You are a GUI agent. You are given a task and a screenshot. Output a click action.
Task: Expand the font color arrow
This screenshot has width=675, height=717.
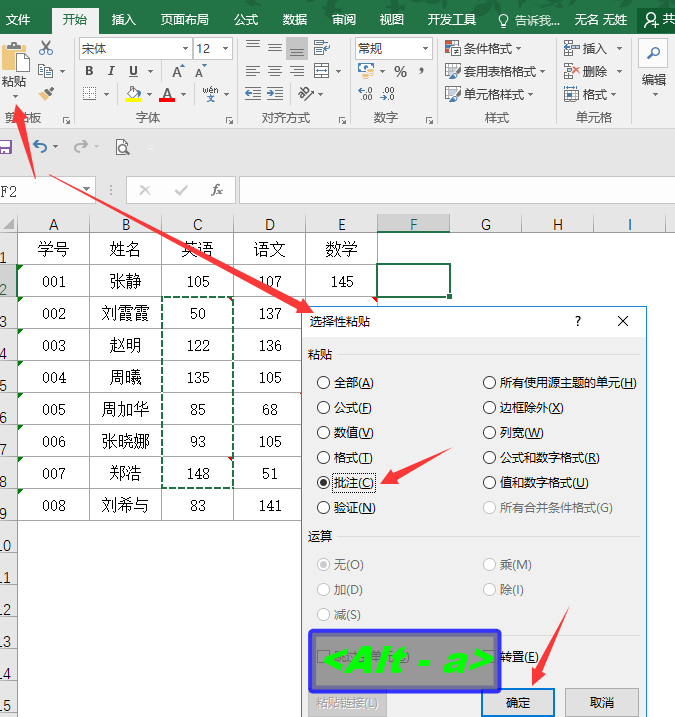click(183, 94)
